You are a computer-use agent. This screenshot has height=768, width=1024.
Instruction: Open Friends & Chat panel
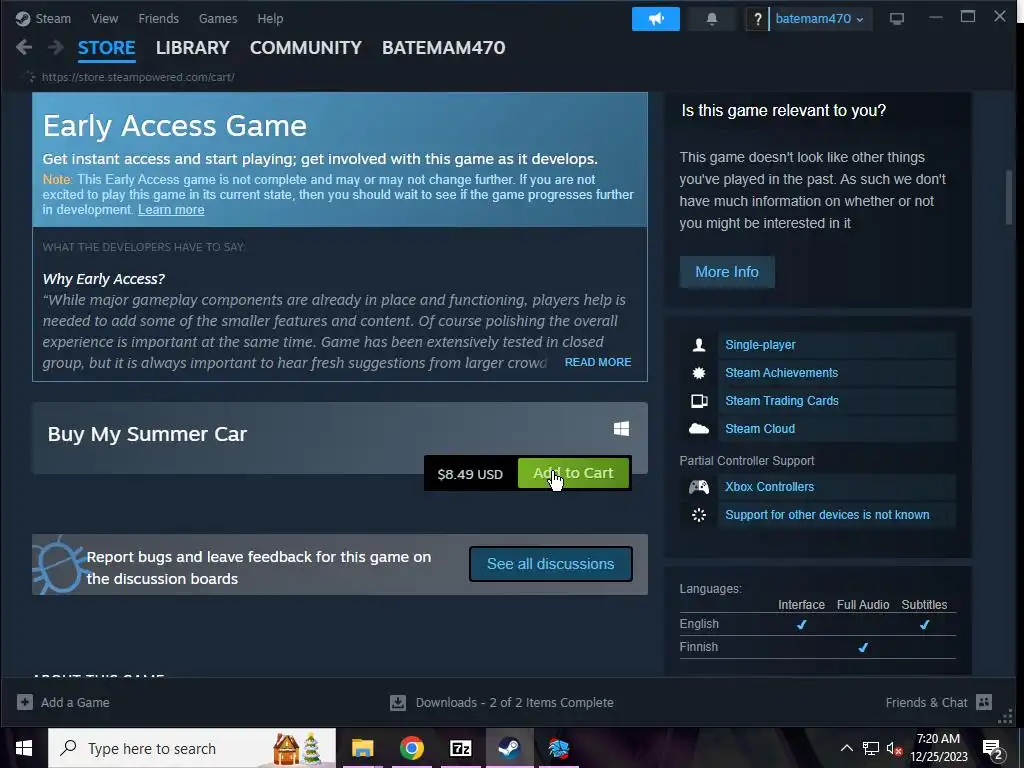(926, 703)
